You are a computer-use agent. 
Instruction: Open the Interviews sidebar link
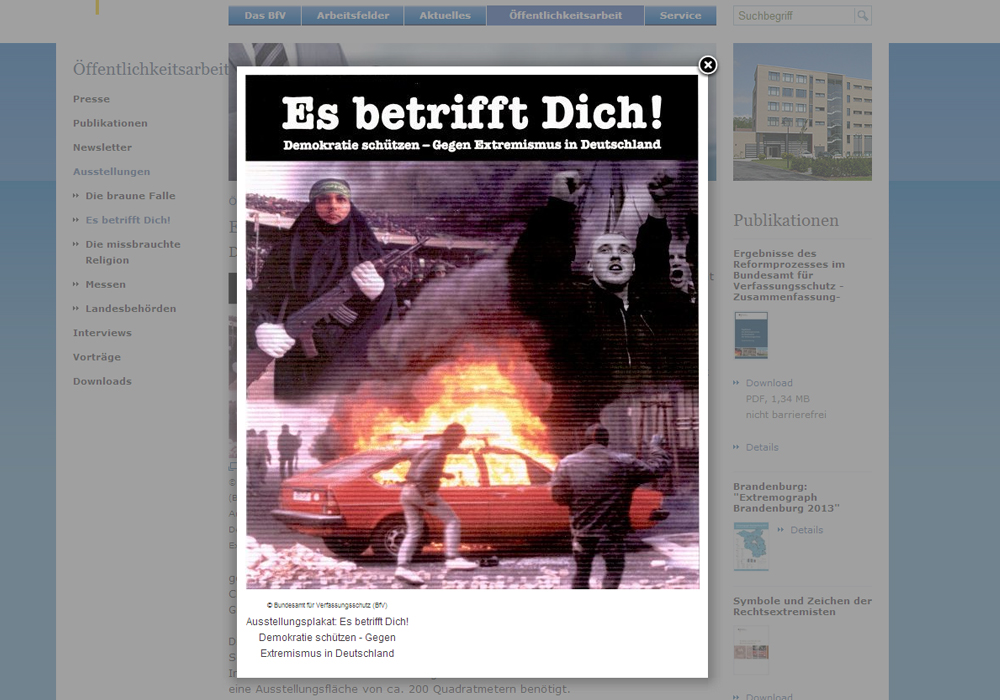[102, 333]
